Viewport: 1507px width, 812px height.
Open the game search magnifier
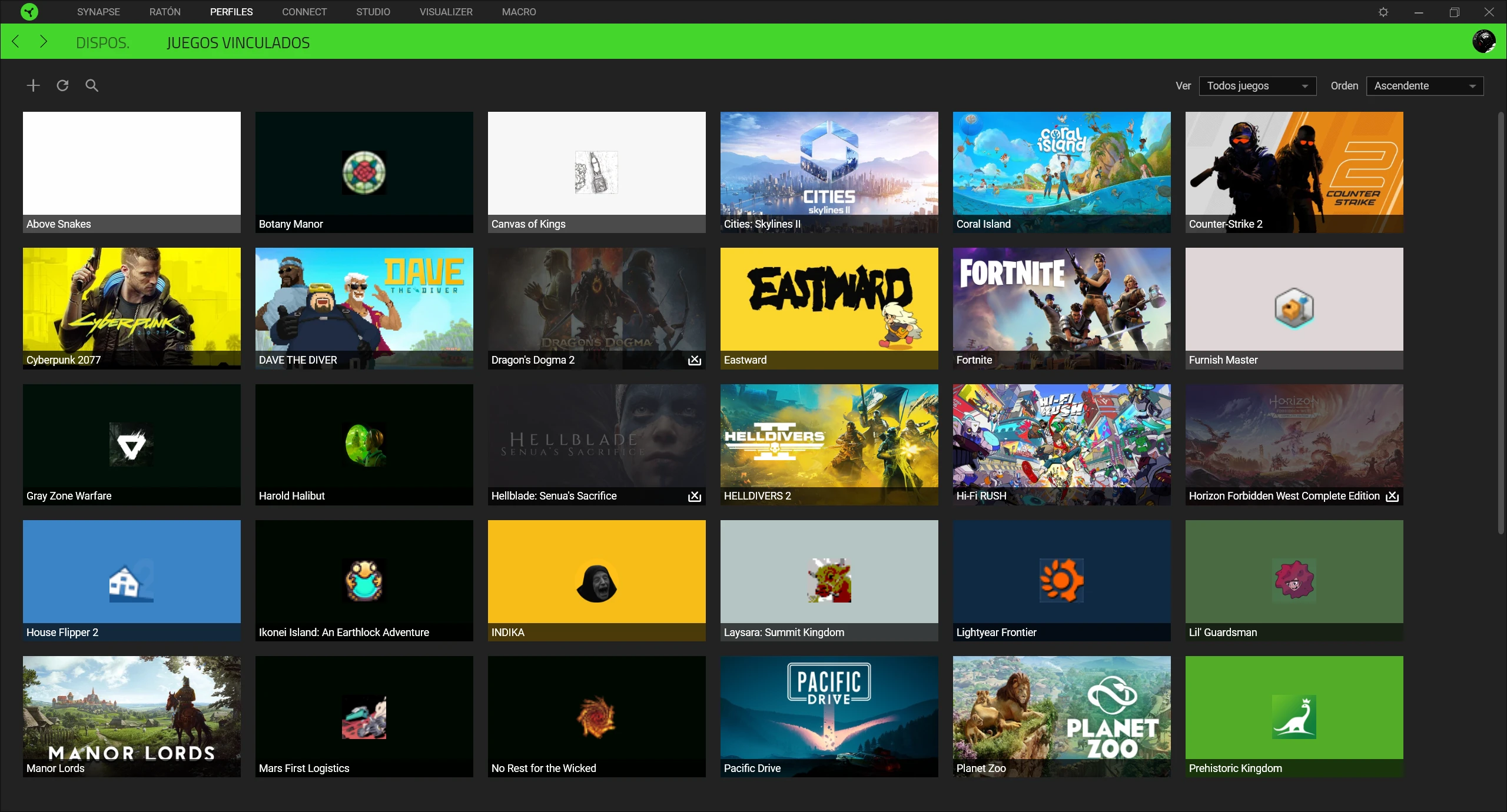[92, 85]
